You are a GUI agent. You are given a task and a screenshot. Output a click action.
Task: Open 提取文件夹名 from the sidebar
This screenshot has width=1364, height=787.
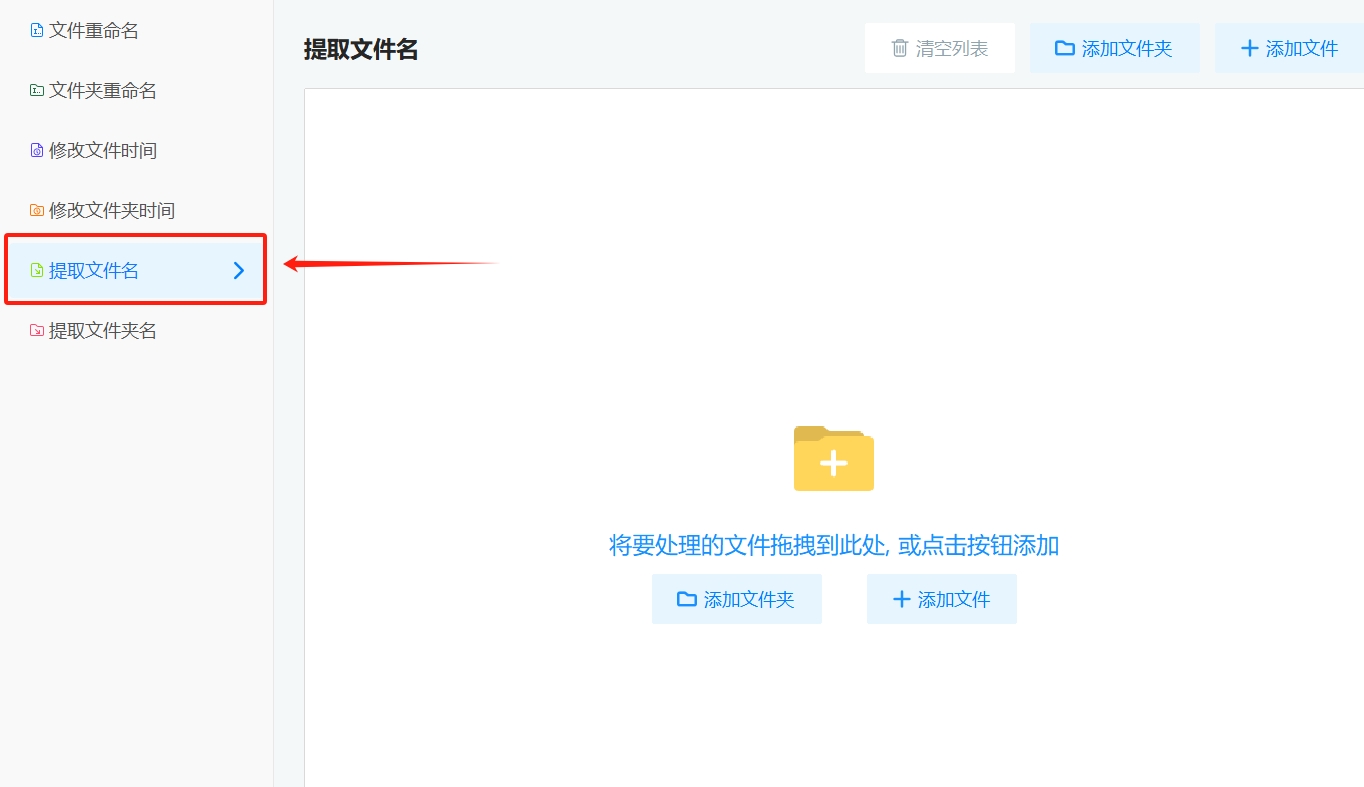click(103, 331)
